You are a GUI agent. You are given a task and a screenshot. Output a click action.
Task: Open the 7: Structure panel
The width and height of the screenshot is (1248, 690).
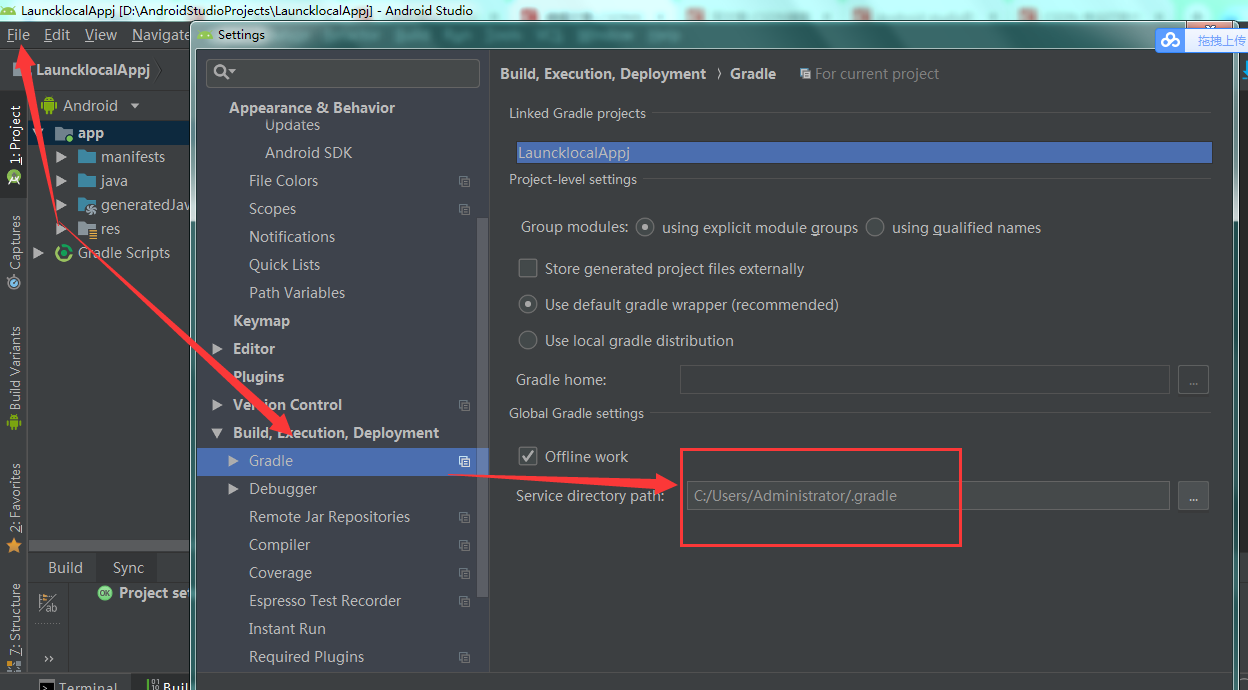tap(14, 620)
